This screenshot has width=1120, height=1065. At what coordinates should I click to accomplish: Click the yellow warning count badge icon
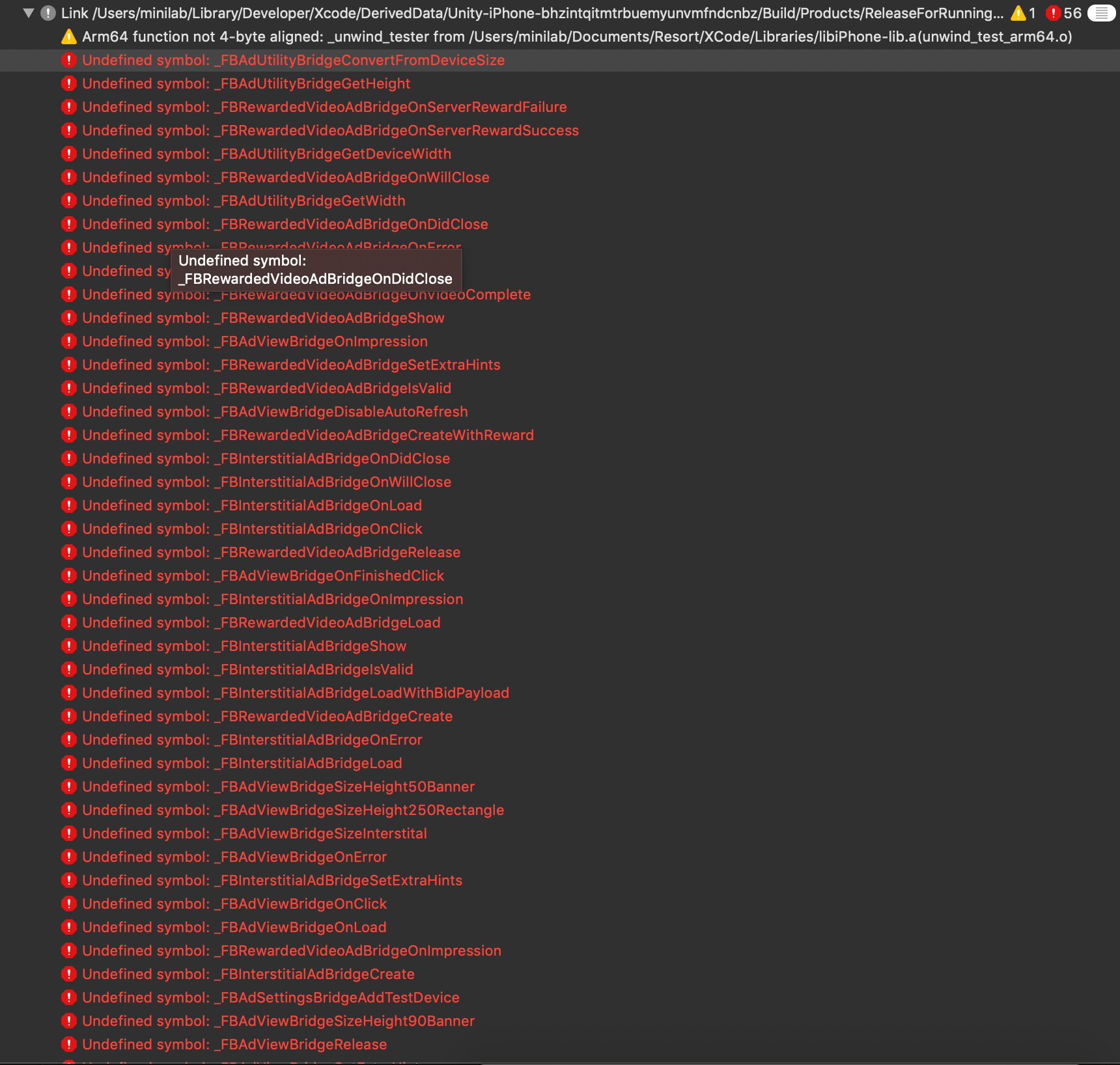[1018, 13]
